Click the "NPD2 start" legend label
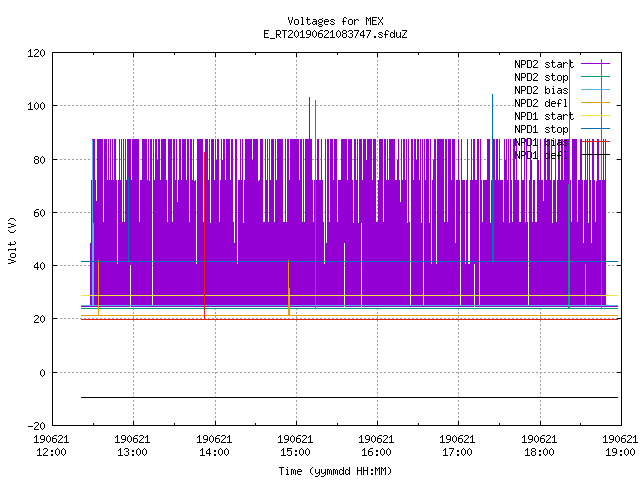This screenshot has width=640, height=480. (x=544, y=64)
